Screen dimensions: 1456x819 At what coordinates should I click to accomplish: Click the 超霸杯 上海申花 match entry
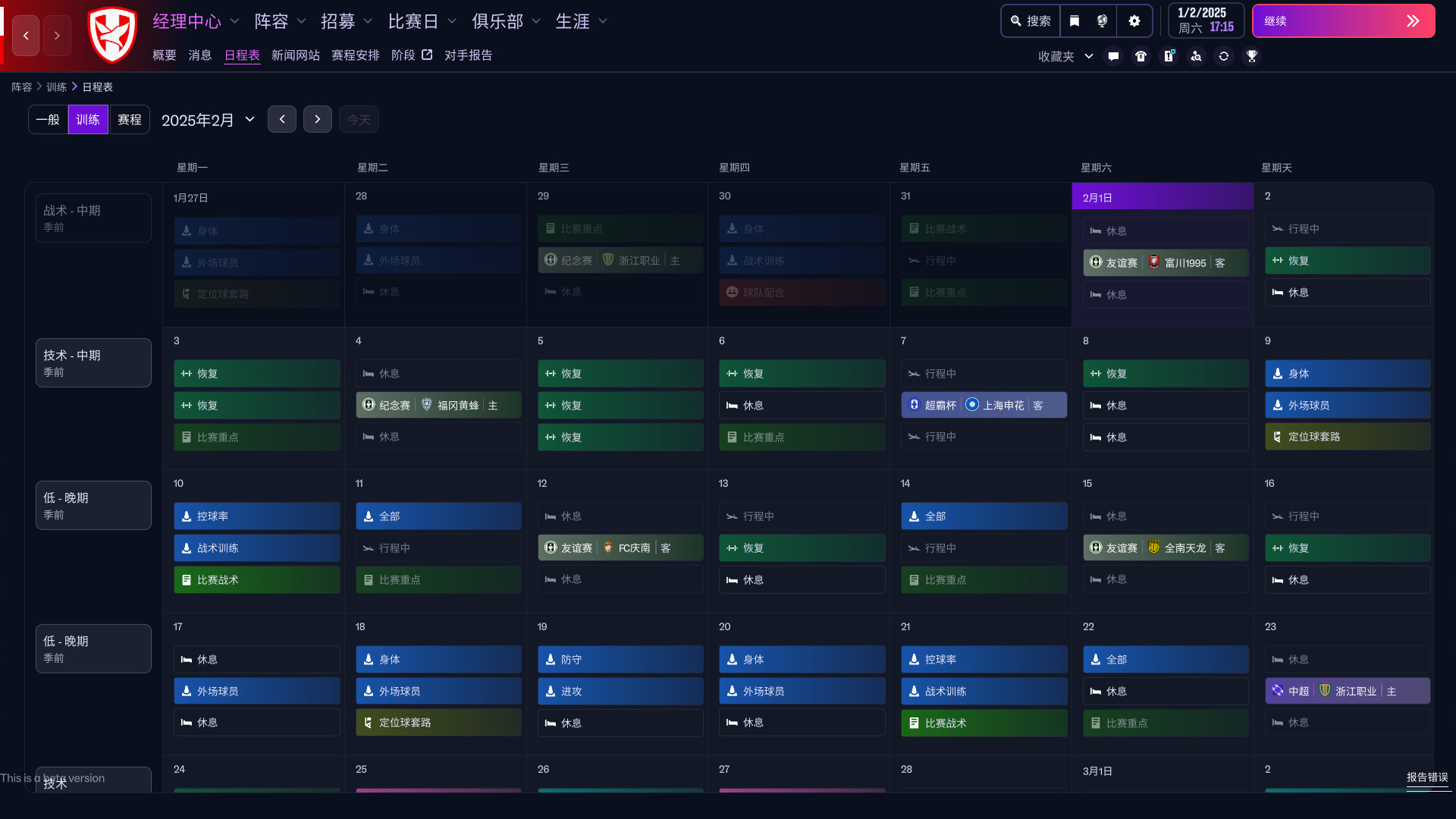[984, 405]
